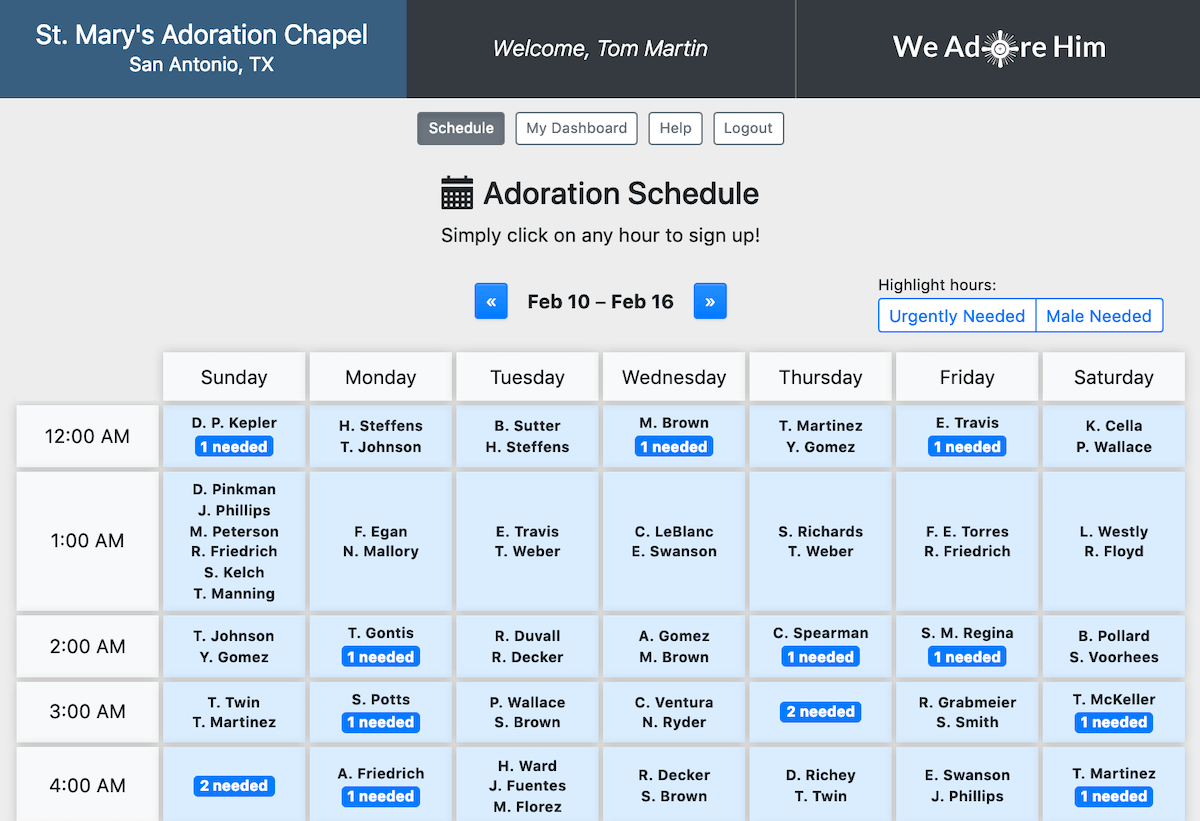Click the calendar icon beside Adoration Schedule
Viewport: 1200px width, 821px height.
point(457,193)
